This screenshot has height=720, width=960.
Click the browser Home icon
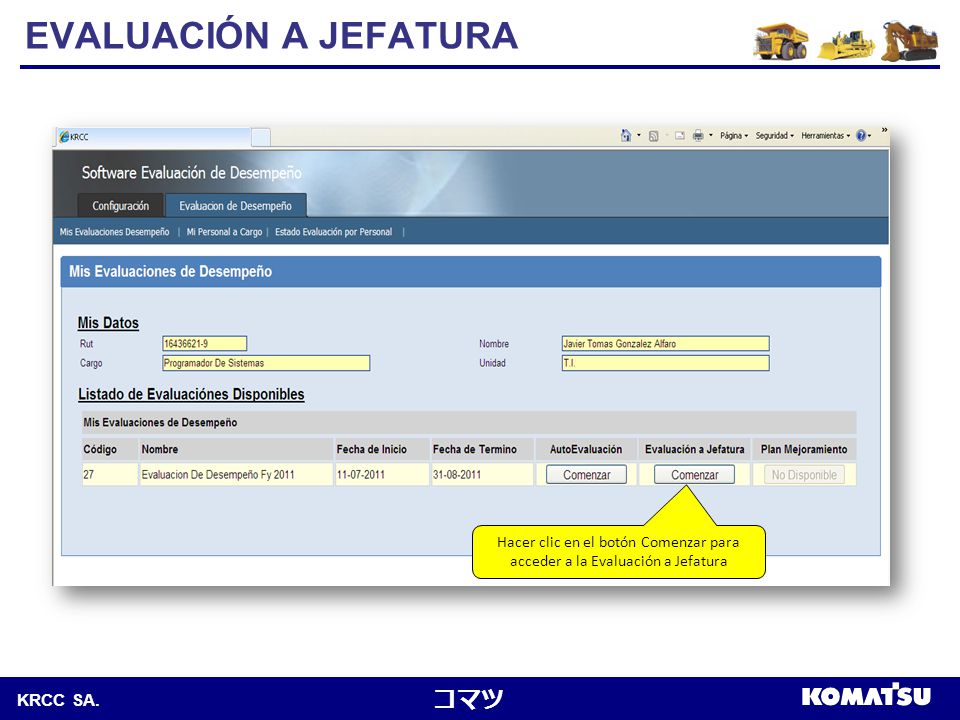coord(626,135)
